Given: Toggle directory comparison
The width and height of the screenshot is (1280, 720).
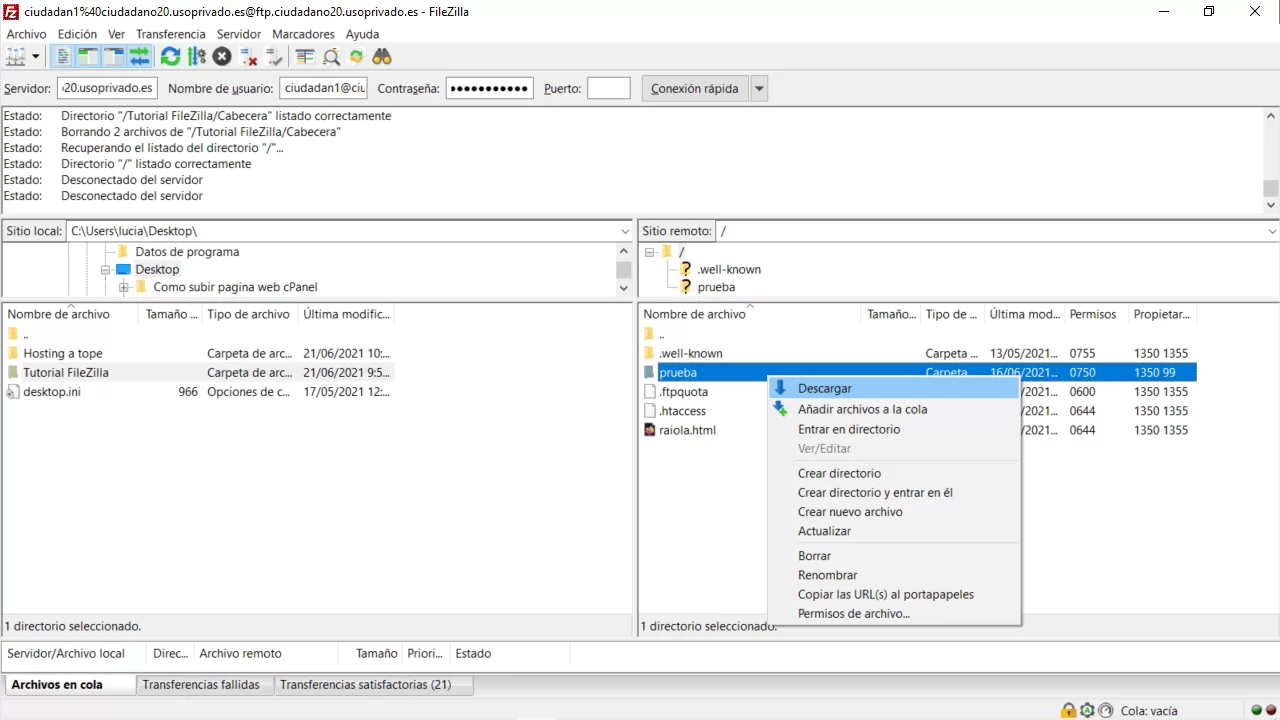Looking at the screenshot, I should coord(331,57).
